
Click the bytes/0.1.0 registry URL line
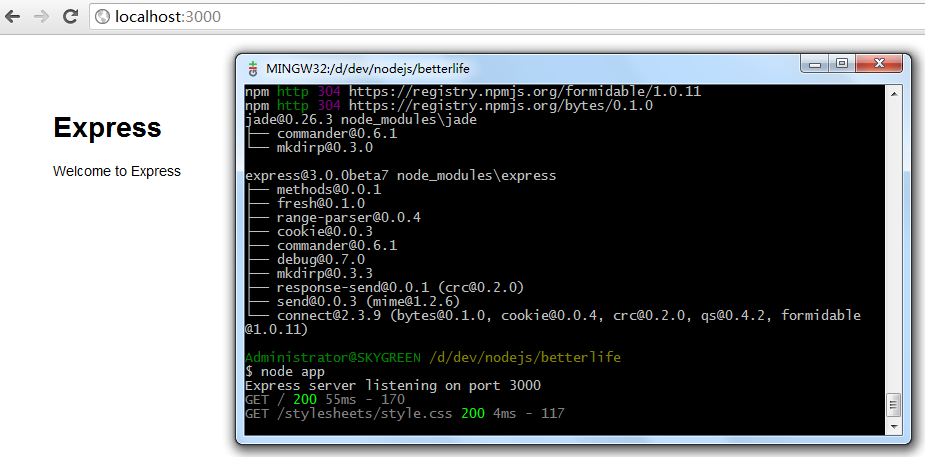(449, 106)
